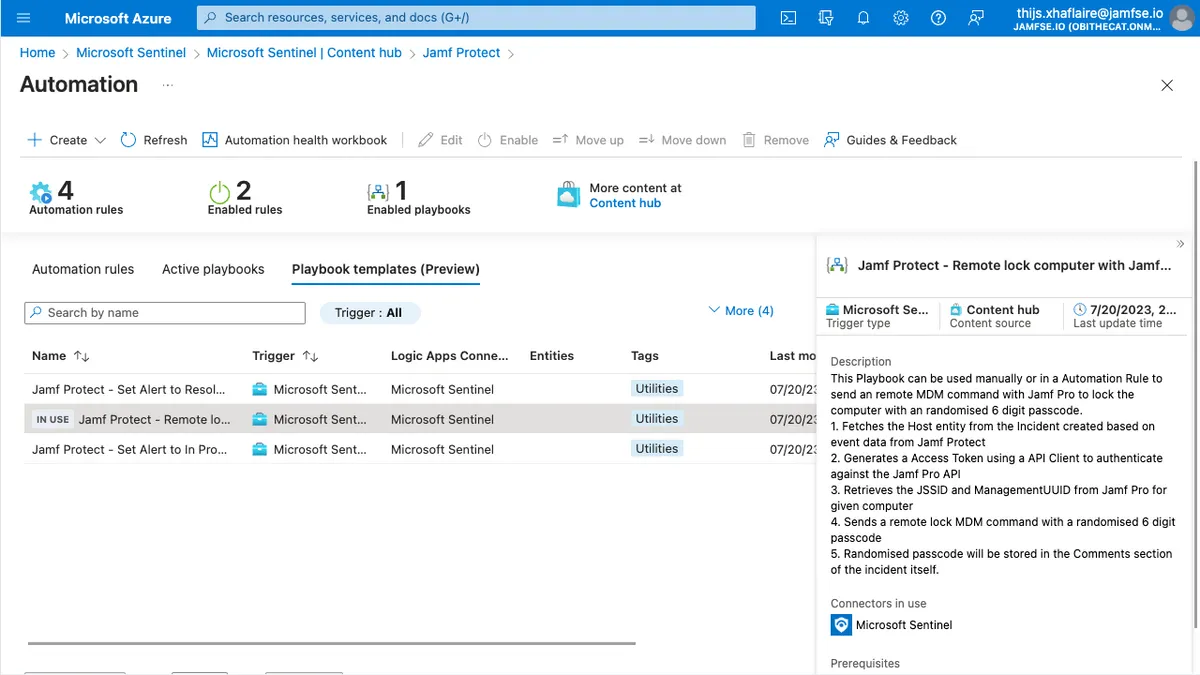Expand the More (4) filters
This screenshot has height=675, width=1200.
click(x=740, y=310)
